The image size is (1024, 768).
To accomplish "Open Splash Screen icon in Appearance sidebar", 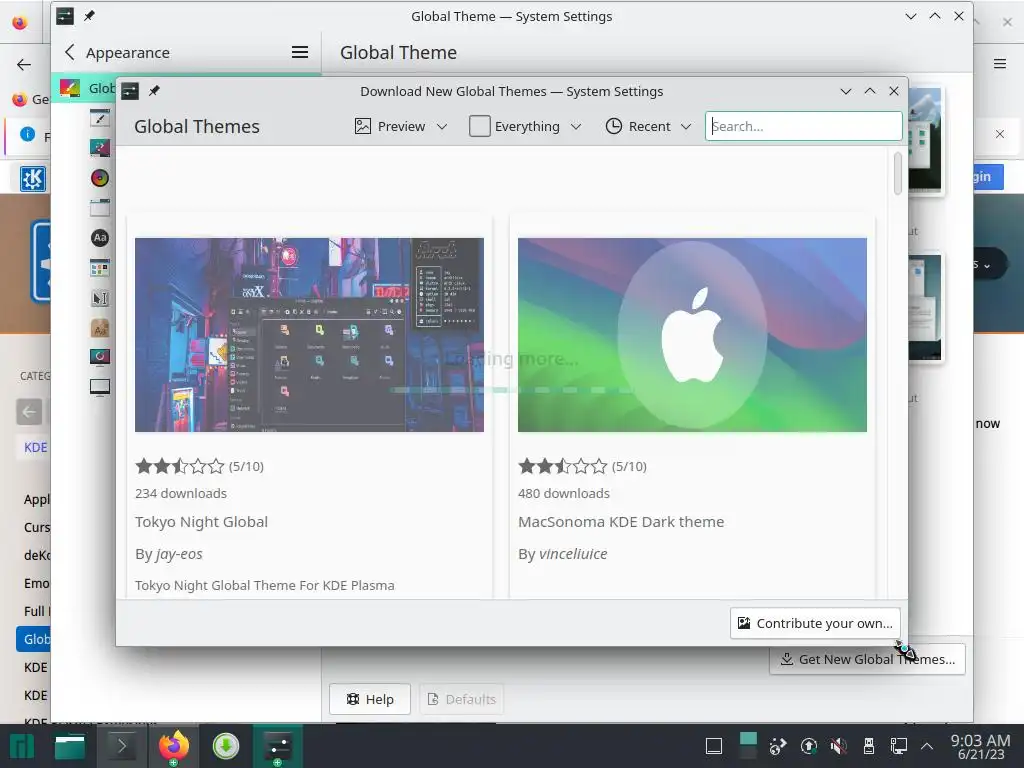I will click(x=100, y=357).
